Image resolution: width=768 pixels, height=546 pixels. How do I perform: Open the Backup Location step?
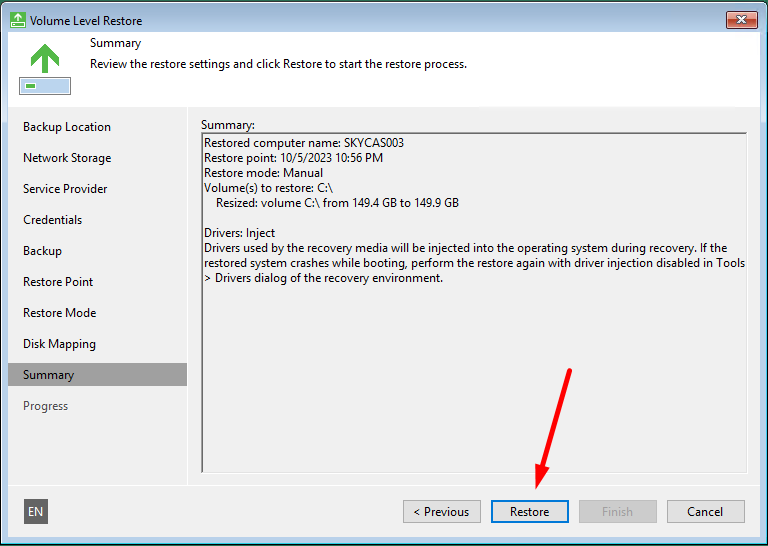click(x=67, y=127)
